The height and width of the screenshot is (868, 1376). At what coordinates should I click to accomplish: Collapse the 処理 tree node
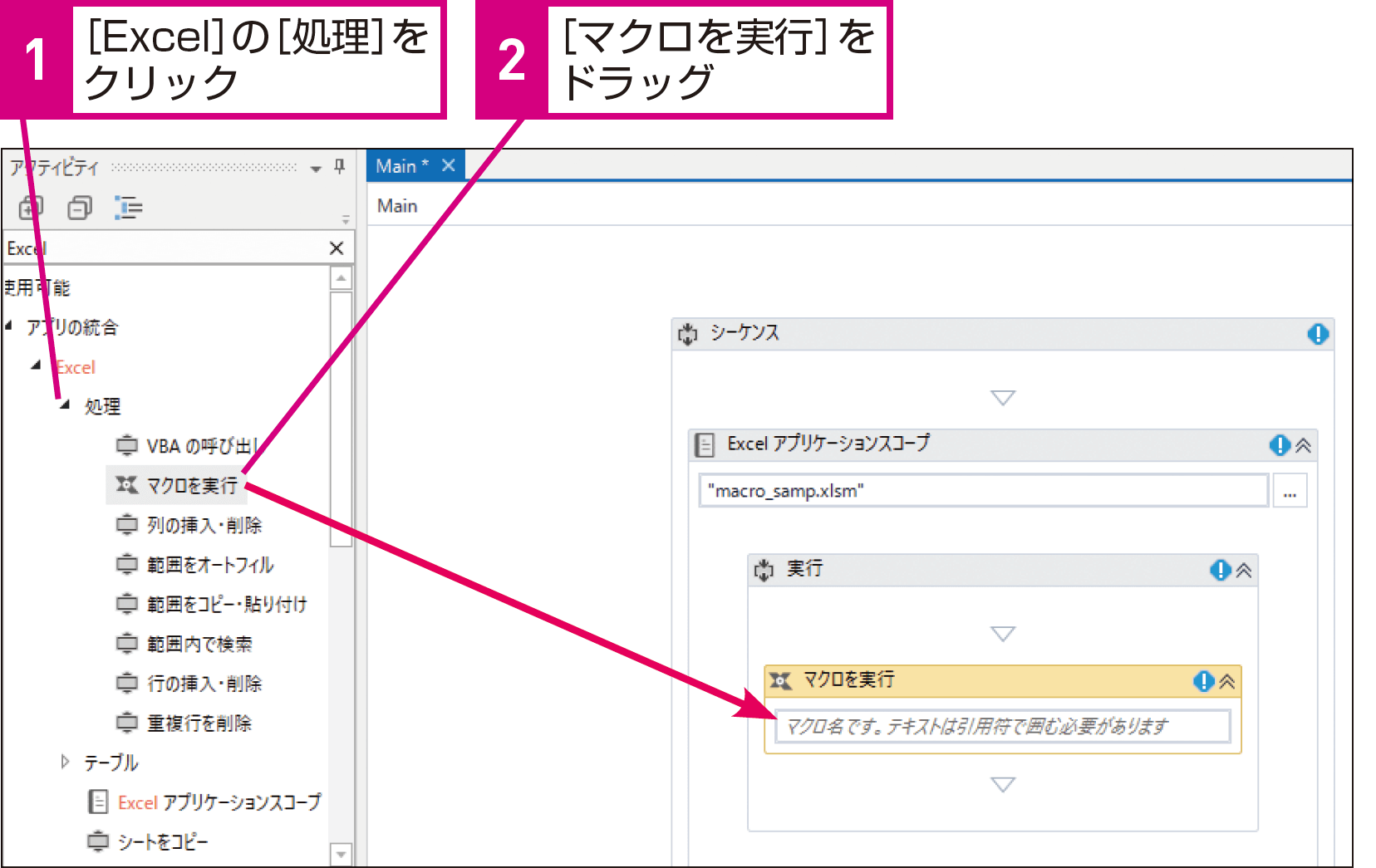[65, 405]
